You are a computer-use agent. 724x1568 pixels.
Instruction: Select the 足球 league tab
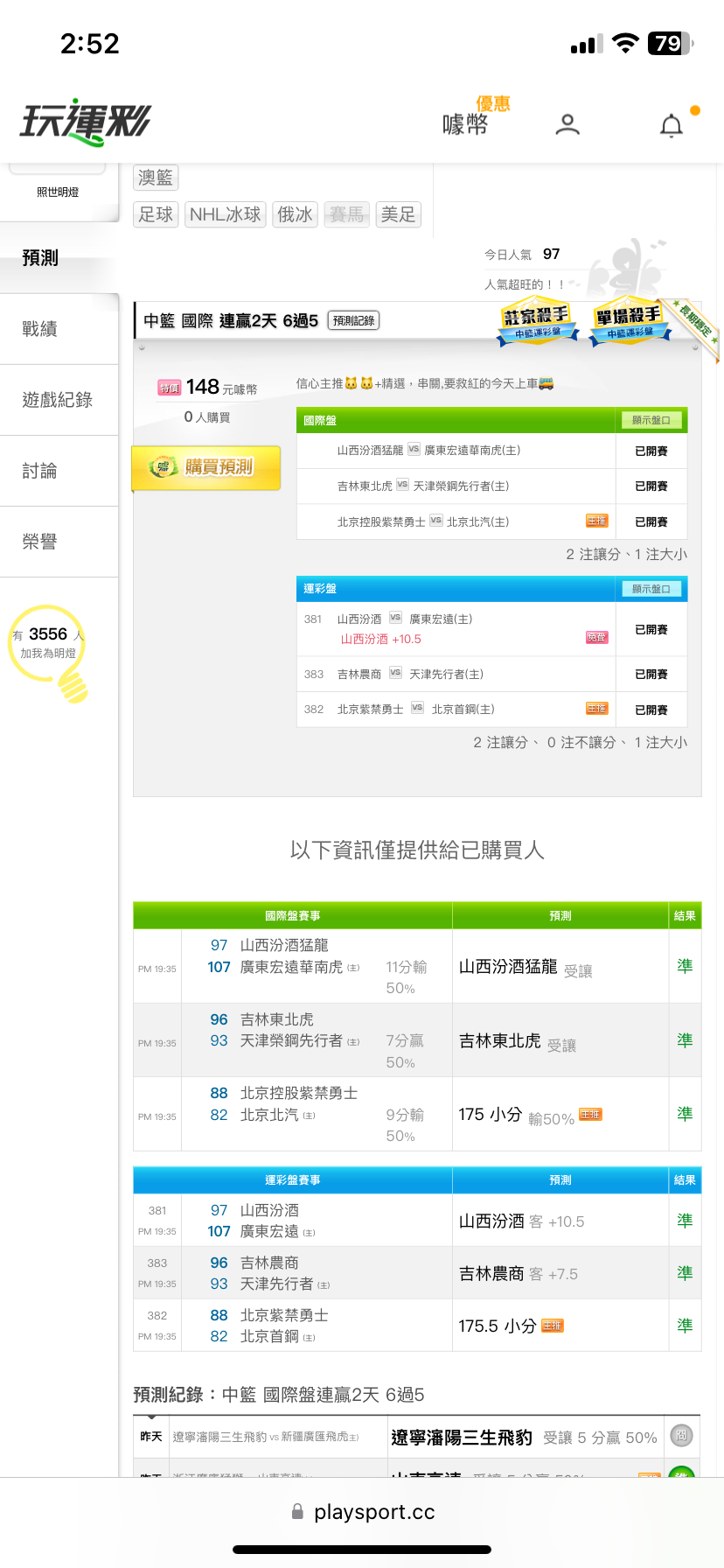[x=156, y=214]
